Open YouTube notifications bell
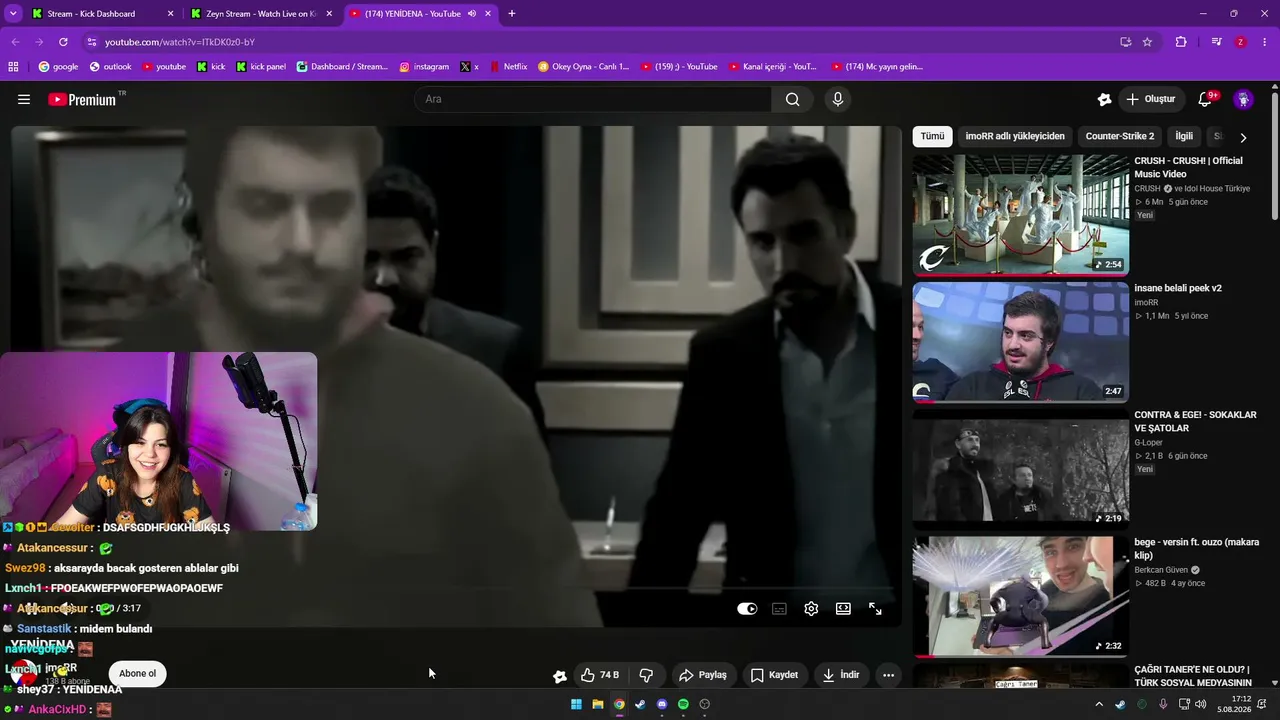Image resolution: width=1280 pixels, height=720 pixels. pos(1205,99)
